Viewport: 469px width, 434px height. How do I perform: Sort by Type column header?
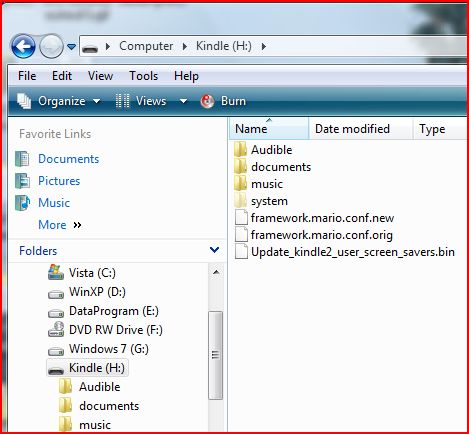pyautogui.click(x=440, y=129)
